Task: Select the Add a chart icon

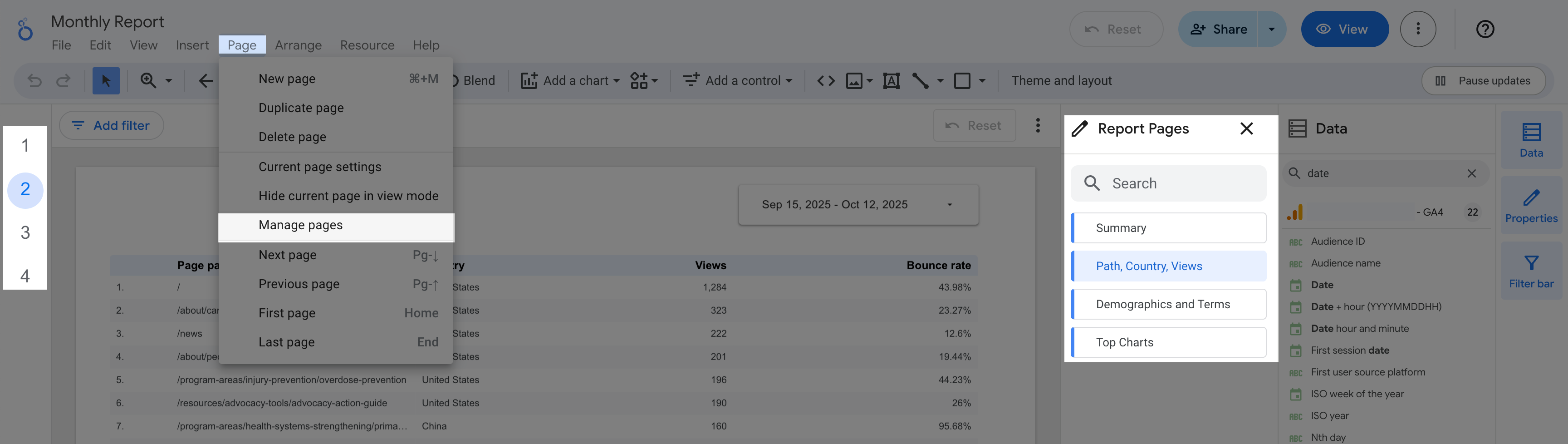Action: click(529, 80)
